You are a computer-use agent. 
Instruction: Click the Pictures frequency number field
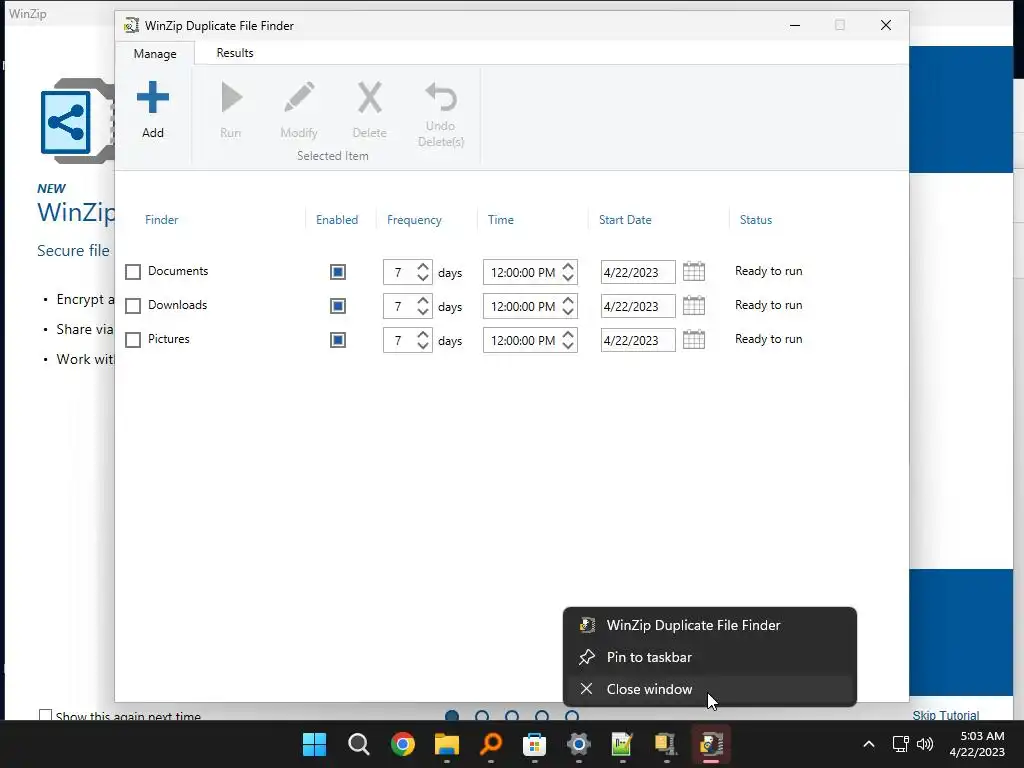398,340
